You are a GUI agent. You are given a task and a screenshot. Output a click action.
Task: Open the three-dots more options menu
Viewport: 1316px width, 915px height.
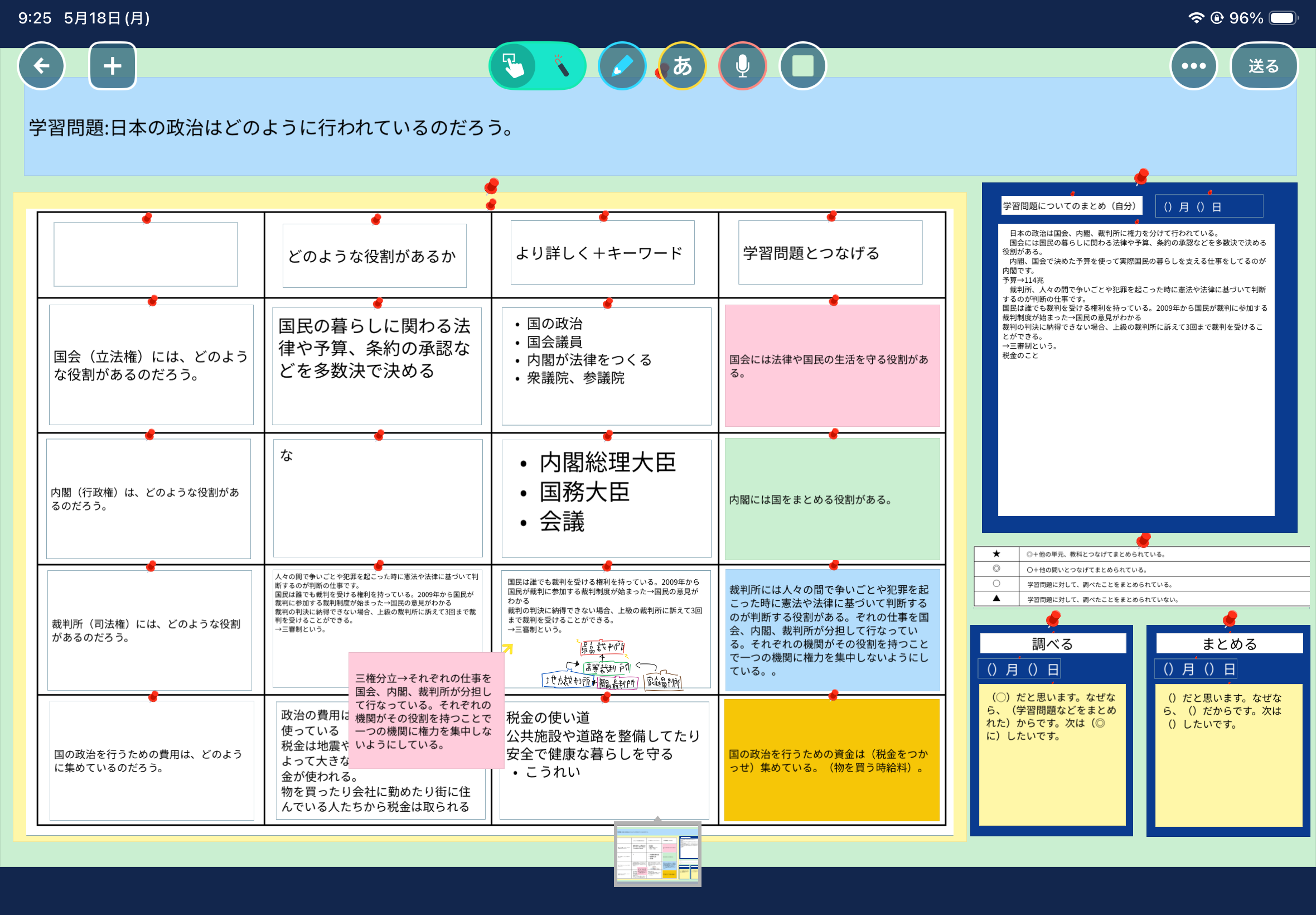tap(1193, 66)
